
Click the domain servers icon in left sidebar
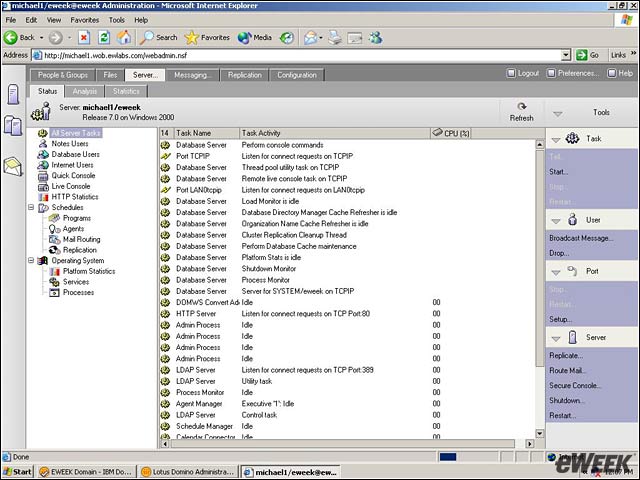point(13,125)
